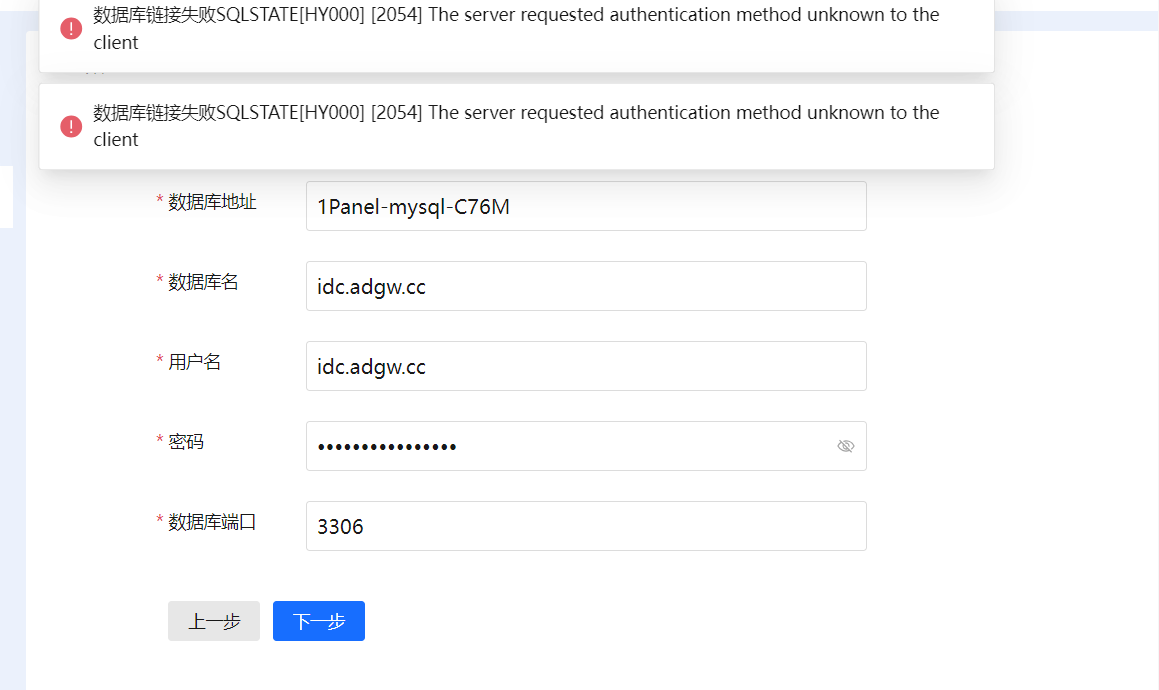Click the 用户名 field label

click(194, 362)
